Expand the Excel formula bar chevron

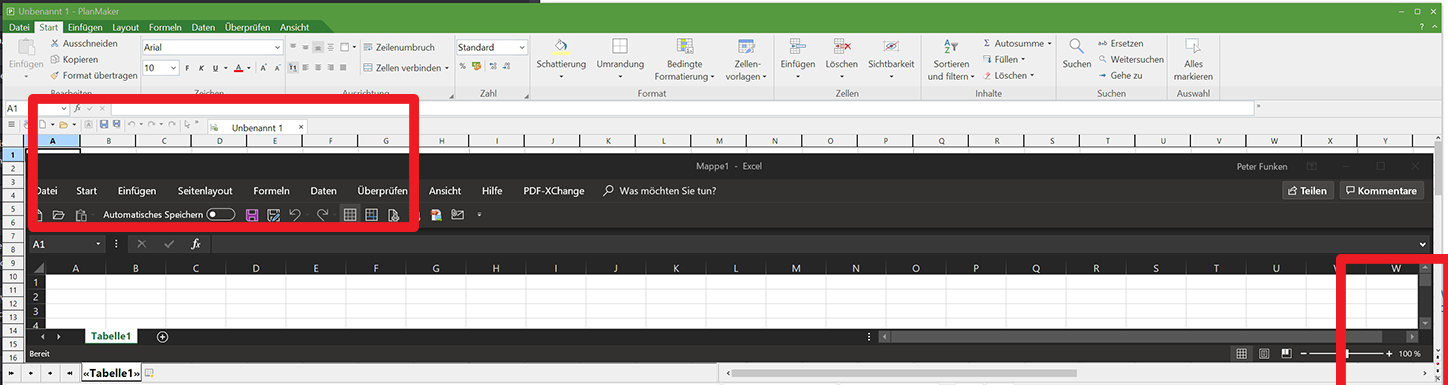[x=1422, y=244]
